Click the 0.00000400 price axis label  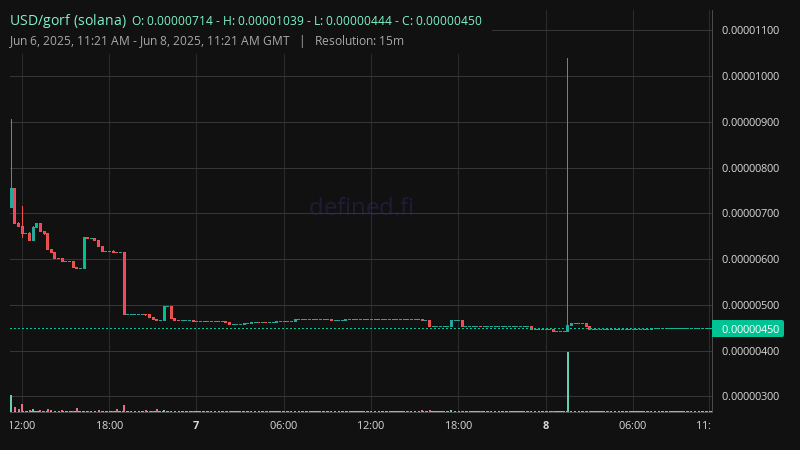751,351
